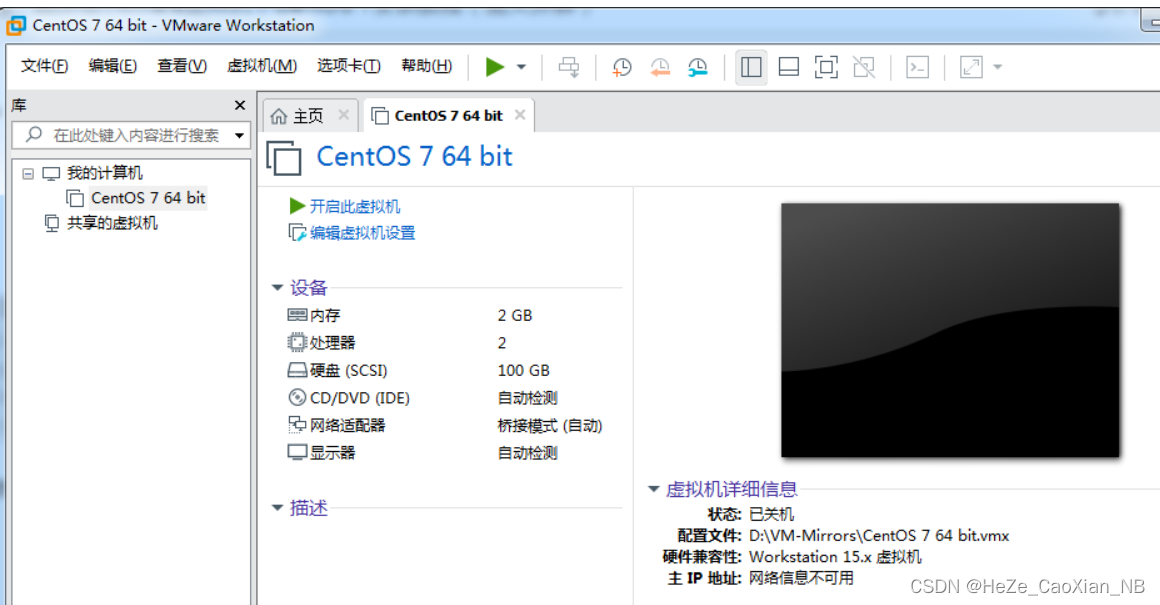Click the 编辑虚拟机设置 link
1160x605 pixels.
coord(362,233)
